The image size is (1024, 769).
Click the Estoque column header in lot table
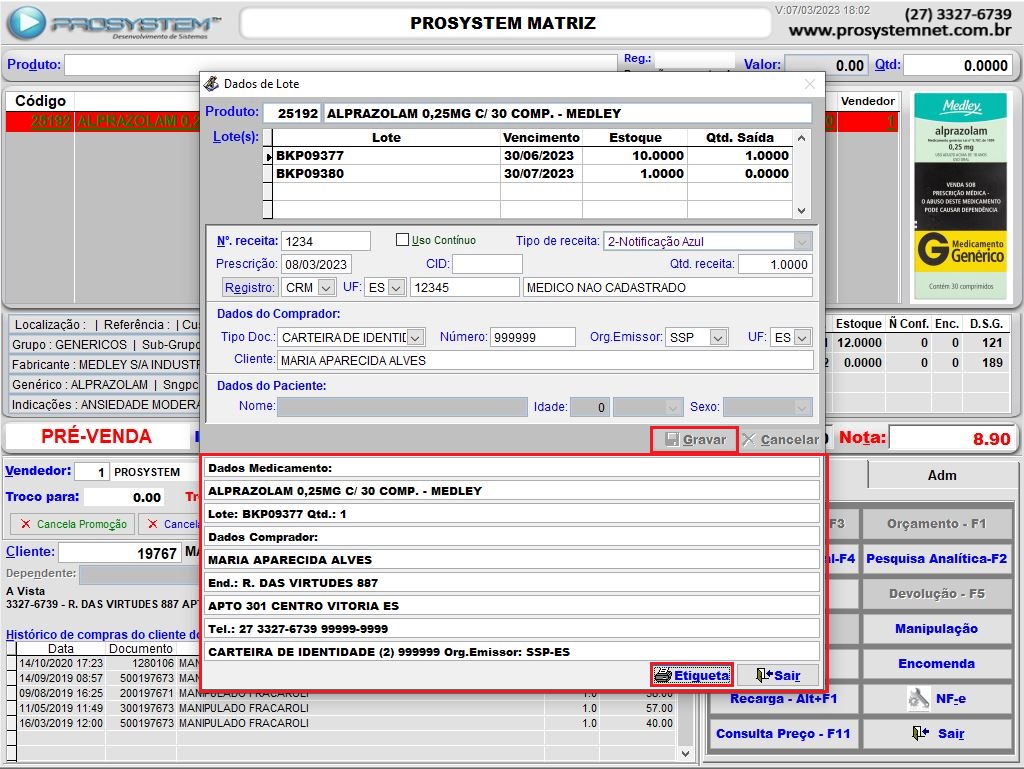(x=635, y=138)
